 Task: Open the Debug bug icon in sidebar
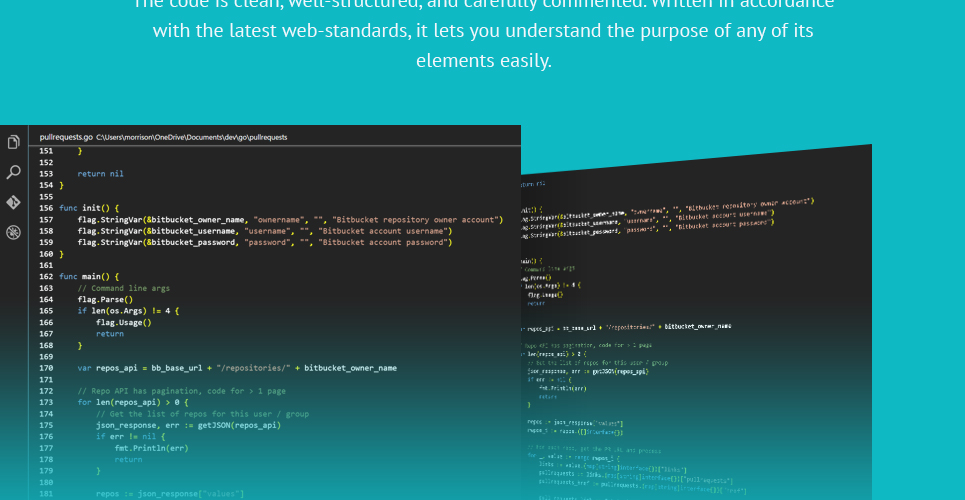click(x=13, y=232)
